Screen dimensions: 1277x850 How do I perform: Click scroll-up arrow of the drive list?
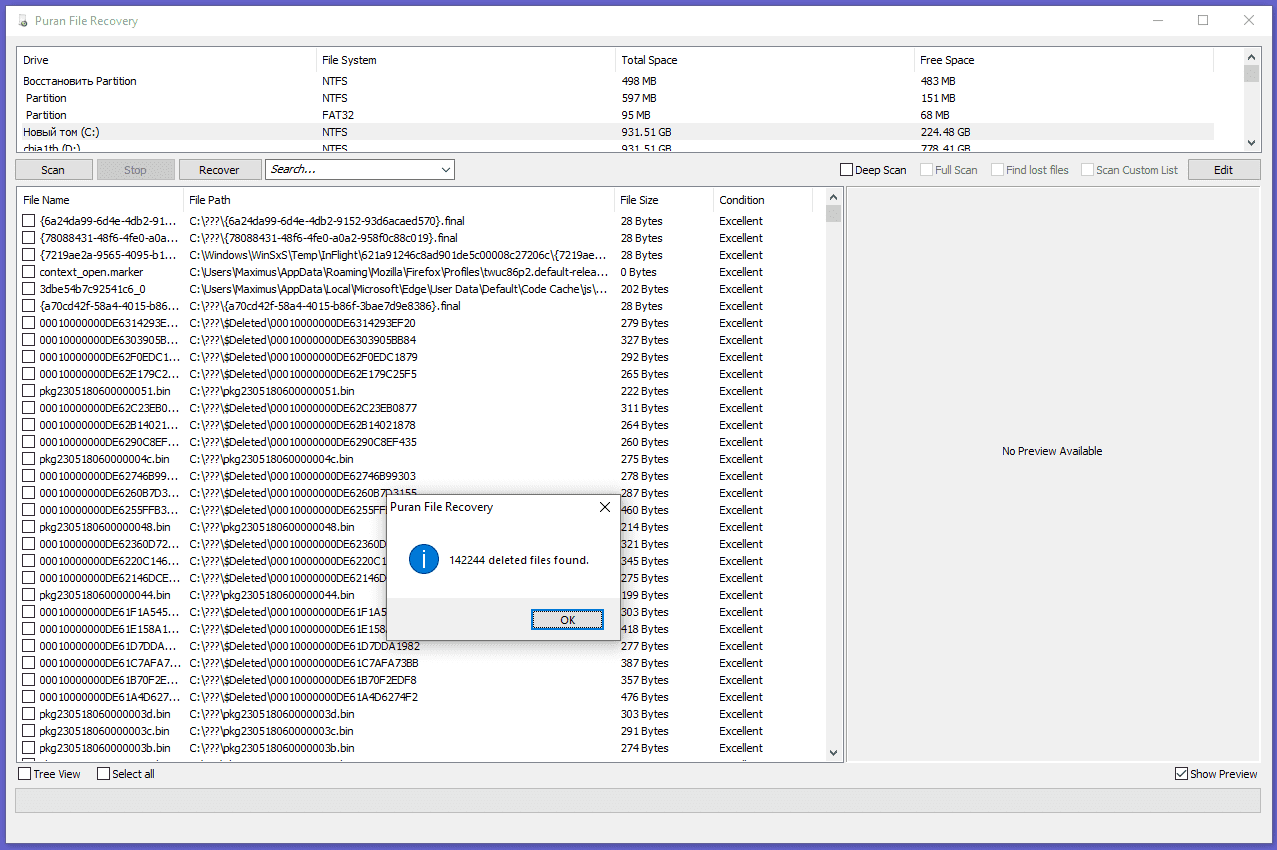click(1251, 58)
